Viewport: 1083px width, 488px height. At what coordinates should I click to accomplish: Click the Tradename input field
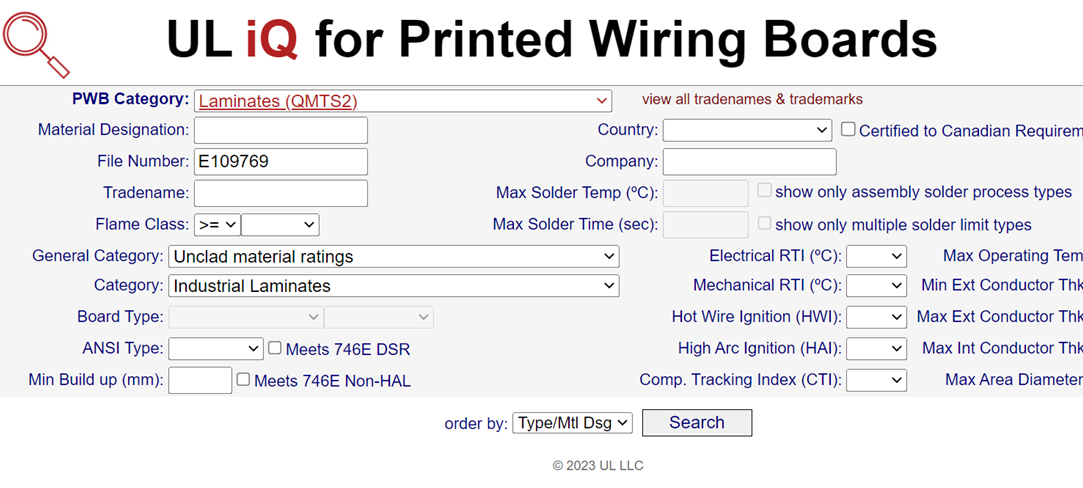click(x=281, y=193)
